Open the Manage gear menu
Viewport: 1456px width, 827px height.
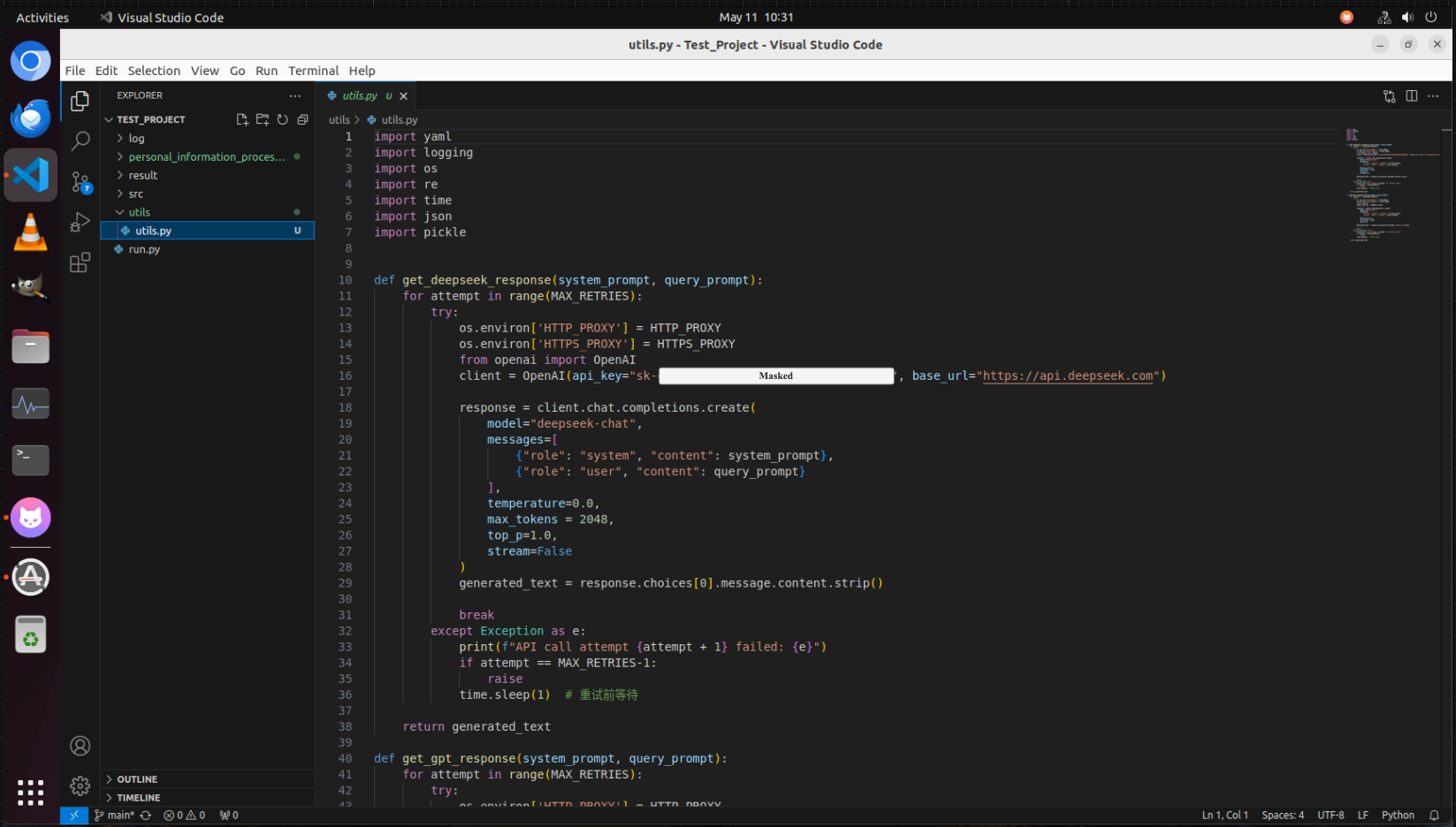click(80, 785)
